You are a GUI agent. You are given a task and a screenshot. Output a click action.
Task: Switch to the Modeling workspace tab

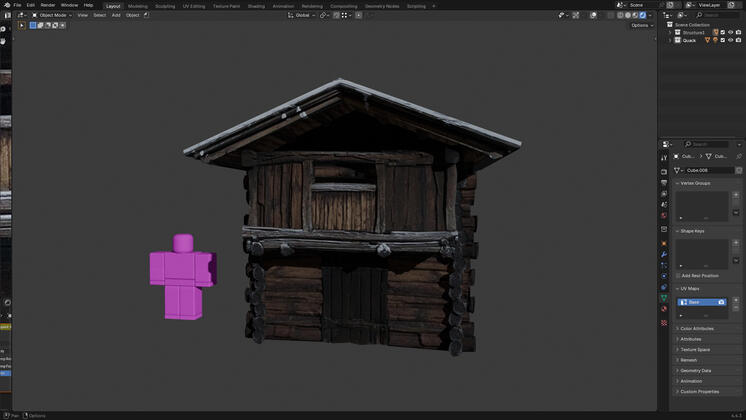pos(137,6)
